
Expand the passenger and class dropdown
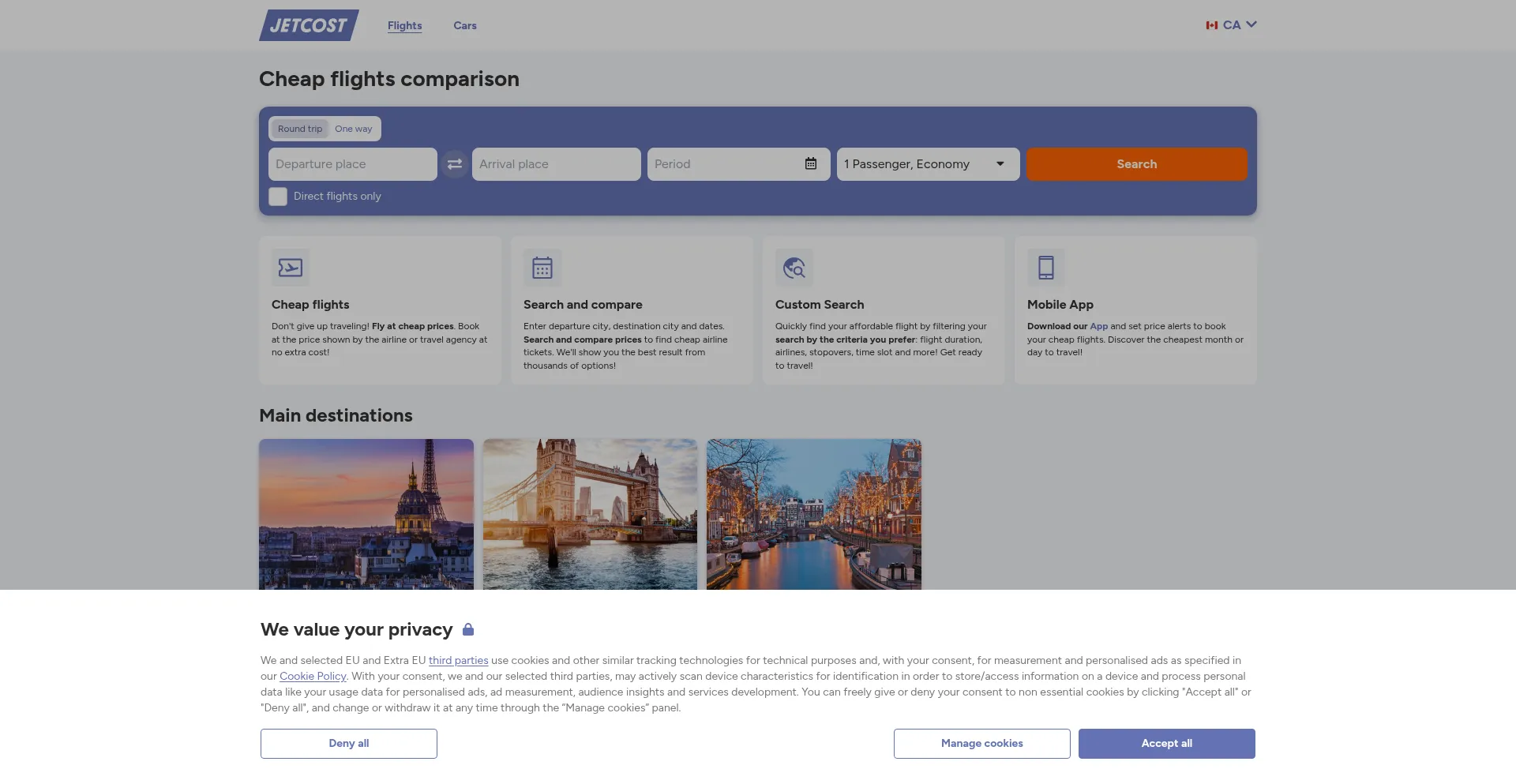[928, 164]
